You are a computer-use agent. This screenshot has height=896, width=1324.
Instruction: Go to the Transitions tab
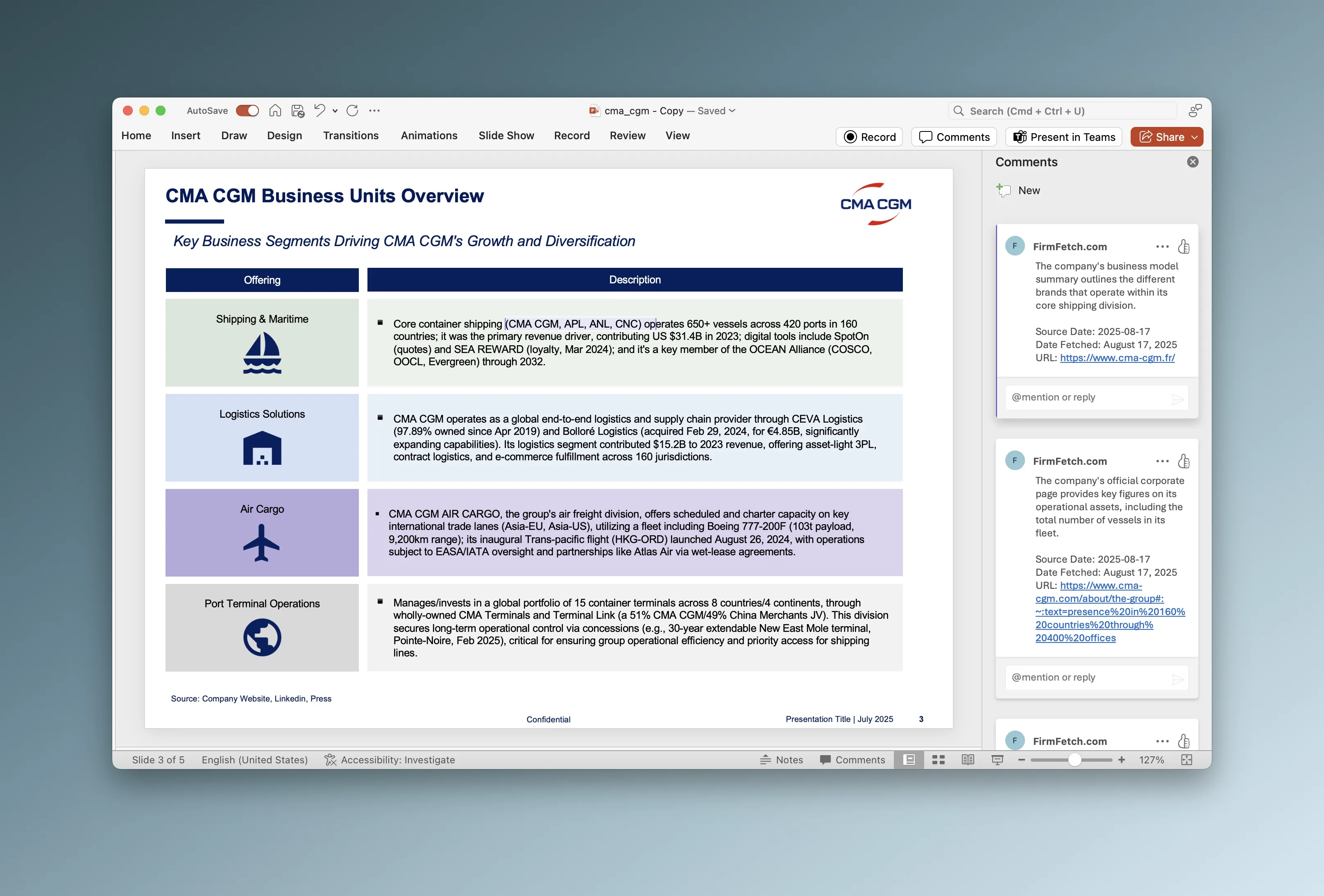[350, 136]
